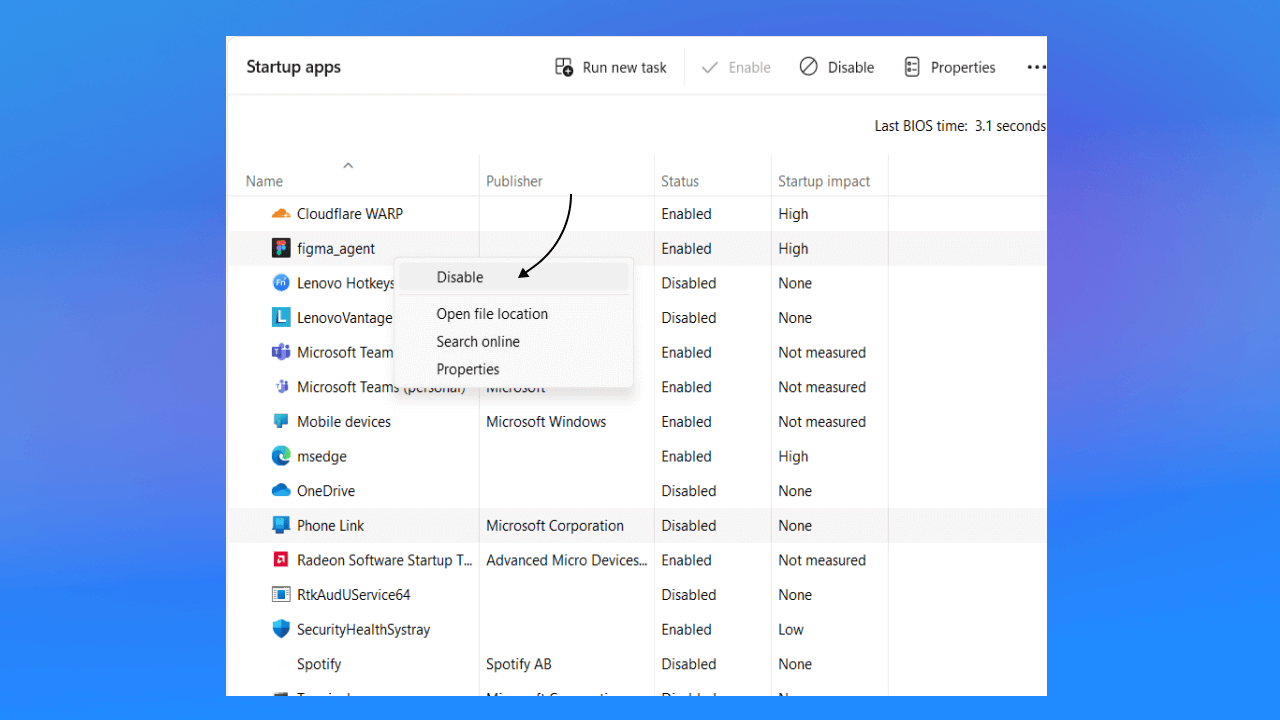Click the Phone Link icon
The height and width of the screenshot is (720, 1280).
281,525
